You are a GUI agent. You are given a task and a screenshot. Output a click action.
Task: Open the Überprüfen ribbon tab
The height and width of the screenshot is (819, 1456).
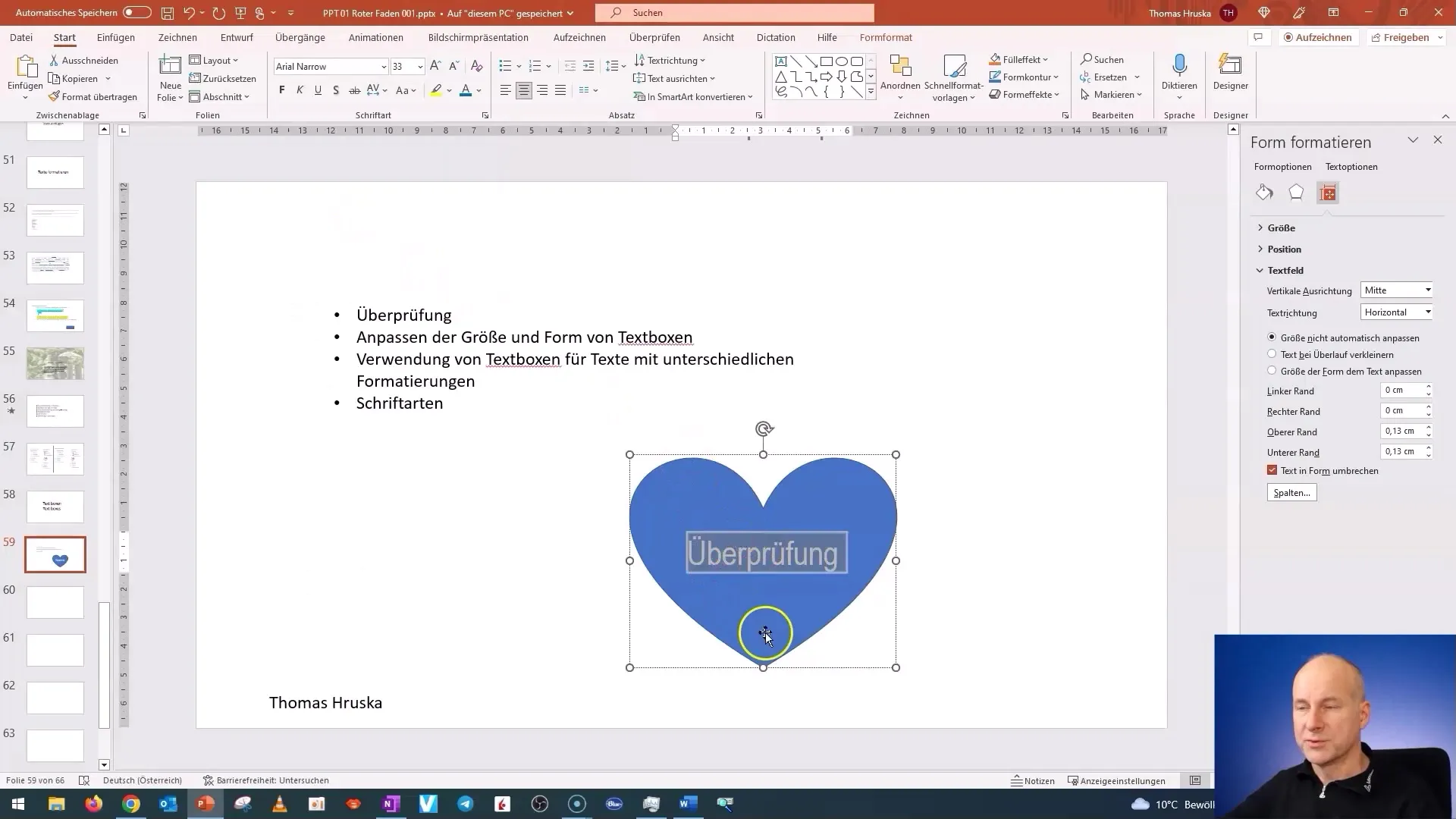pyautogui.click(x=655, y=37)
